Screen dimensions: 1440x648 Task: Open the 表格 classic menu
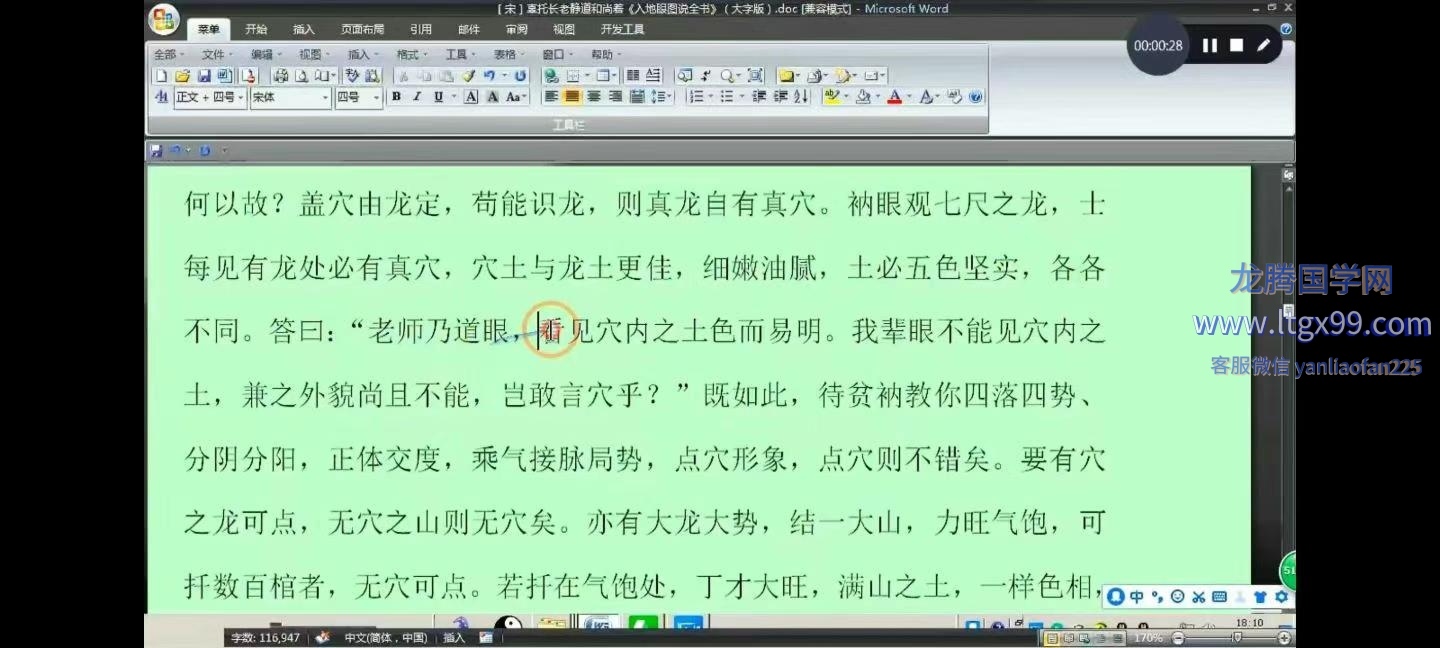pos(507,54)
